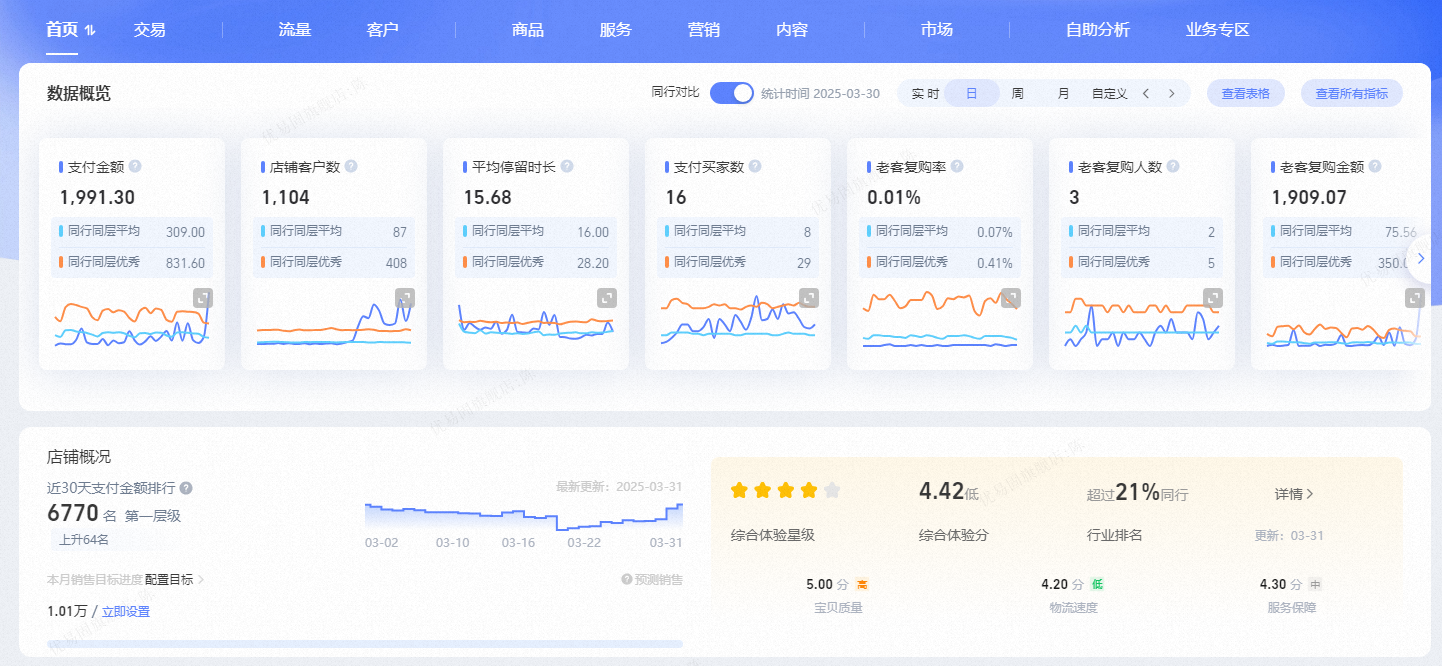This screenshot has width=1442, height=666.
Task: Click the 查看表格 button
Action: click(x=1245, y=93)
